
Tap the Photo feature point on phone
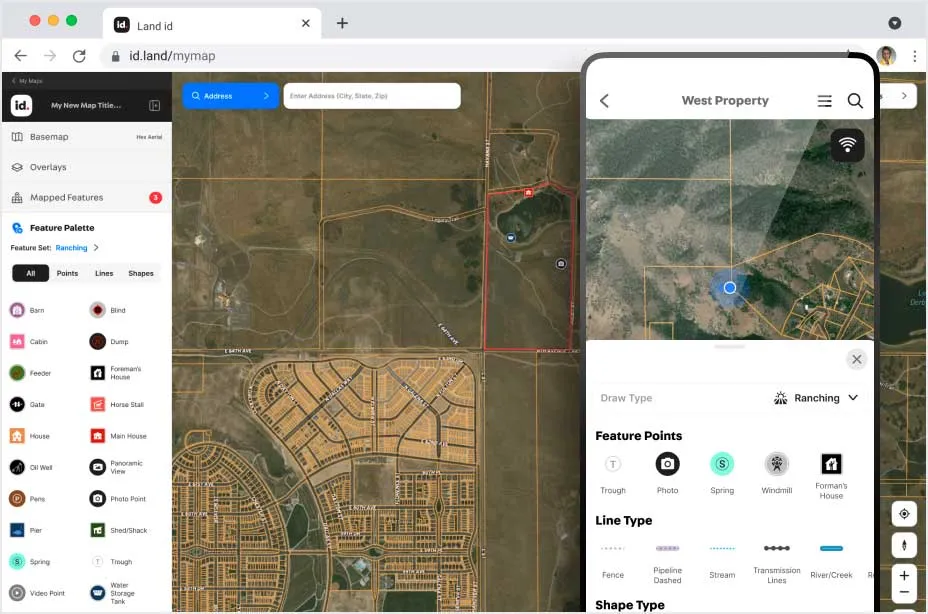667,464
